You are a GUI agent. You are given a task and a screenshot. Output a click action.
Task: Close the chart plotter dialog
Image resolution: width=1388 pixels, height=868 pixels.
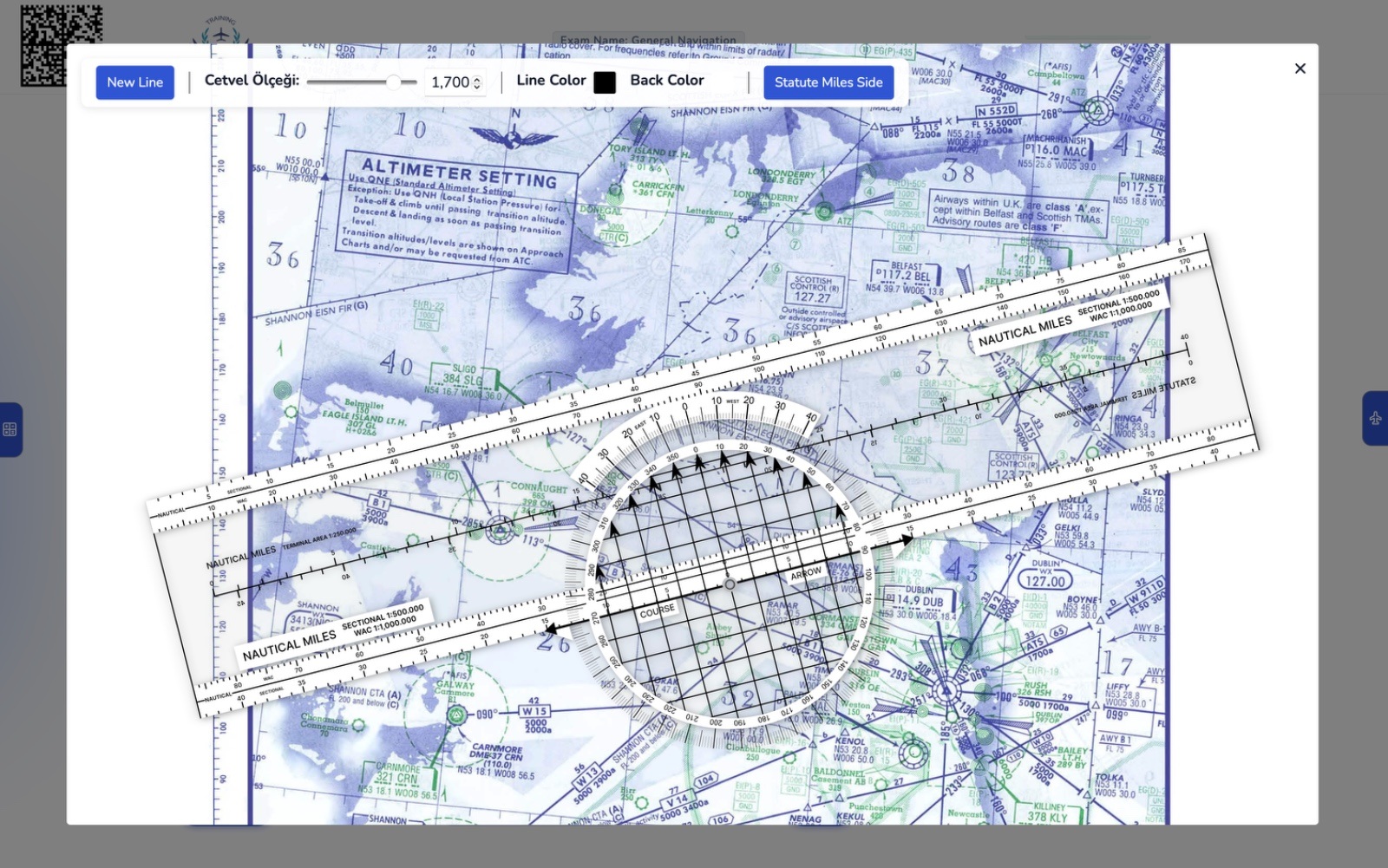coord(1300,69)
